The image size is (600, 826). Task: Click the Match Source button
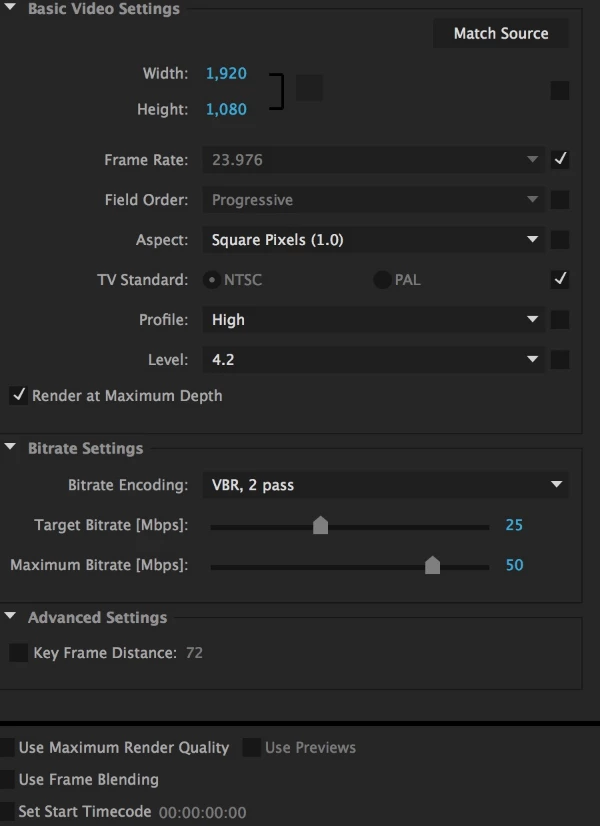[x=500, y=33]
